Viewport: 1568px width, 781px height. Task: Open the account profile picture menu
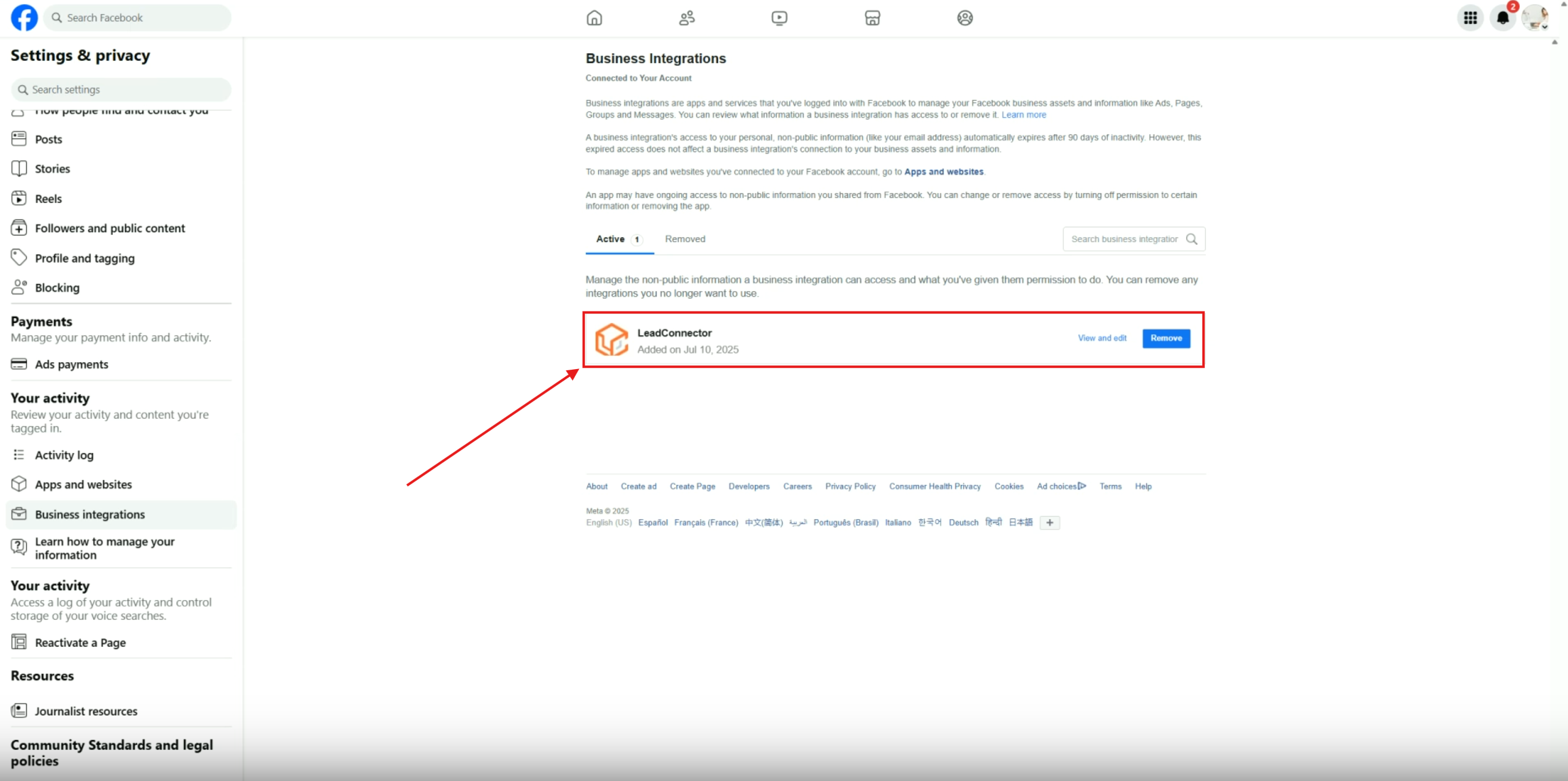1535,18
